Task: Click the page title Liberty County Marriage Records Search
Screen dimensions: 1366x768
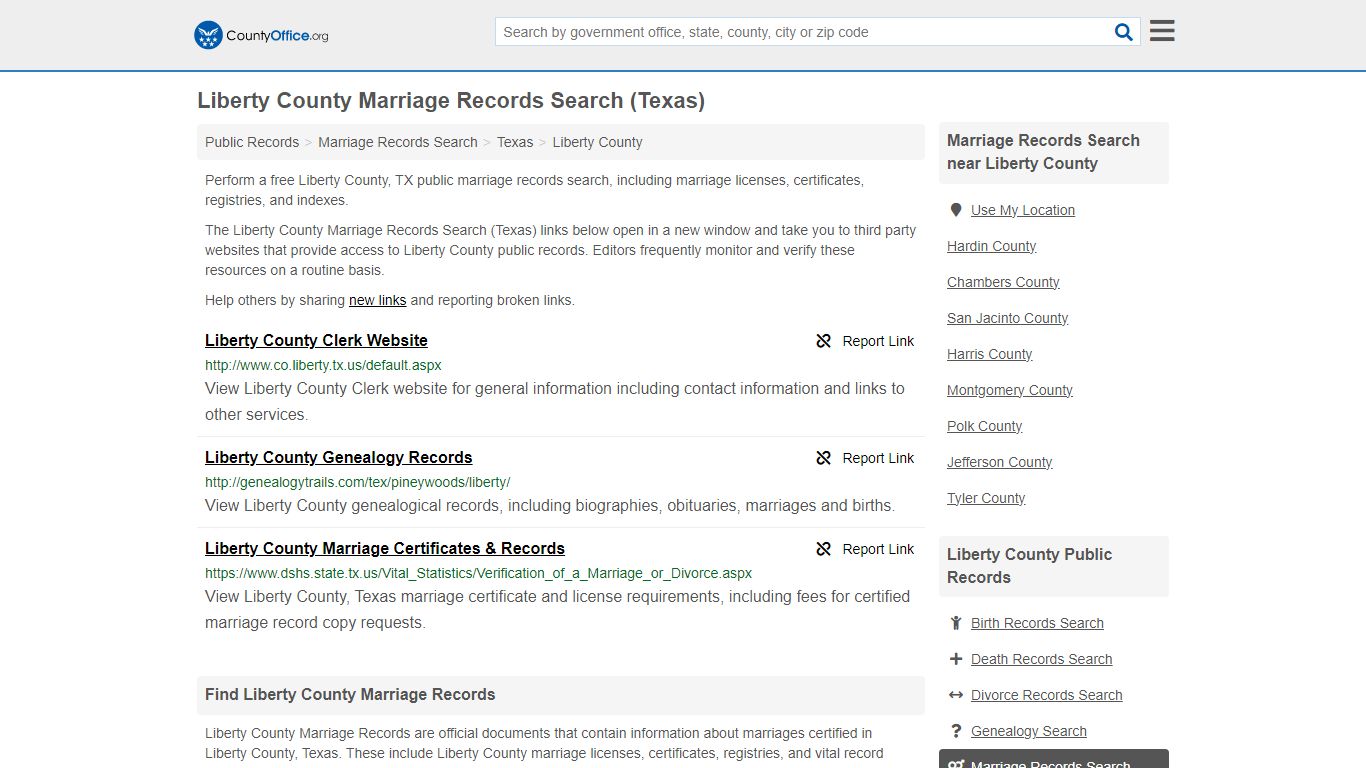Action: 451,100
